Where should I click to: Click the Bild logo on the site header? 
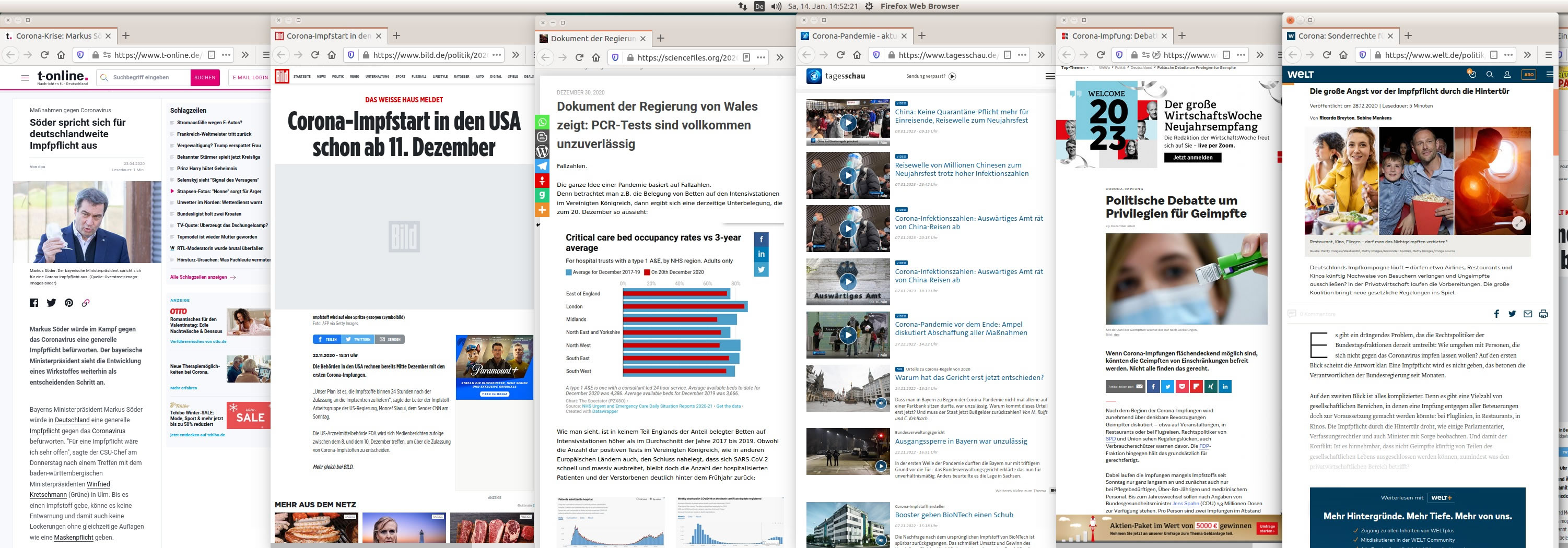tap(282, 77)
